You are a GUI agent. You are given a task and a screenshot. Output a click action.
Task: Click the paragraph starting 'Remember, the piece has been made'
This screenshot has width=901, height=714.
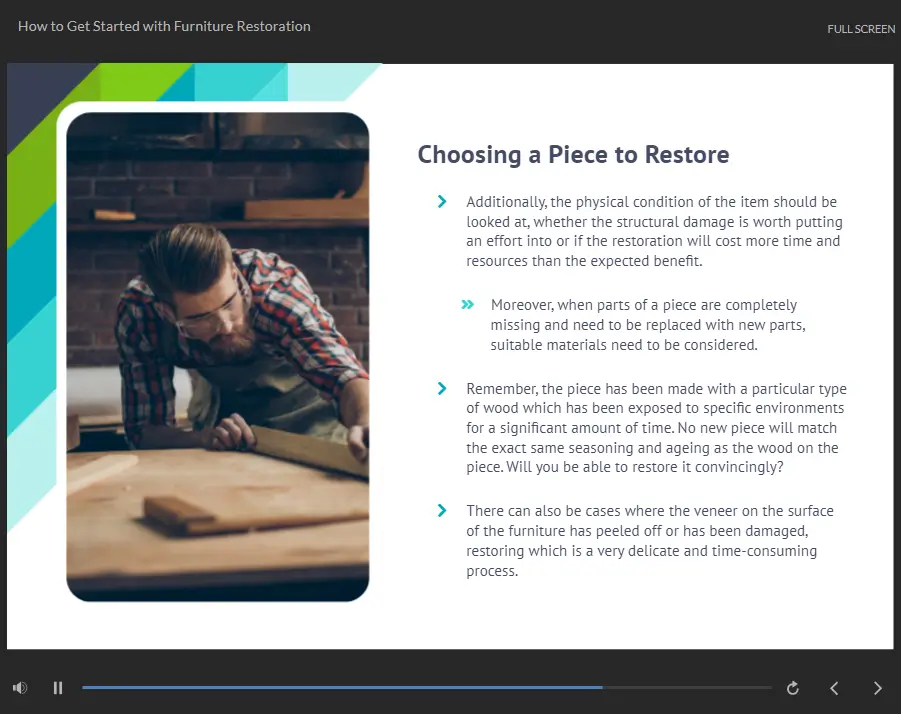656,428
